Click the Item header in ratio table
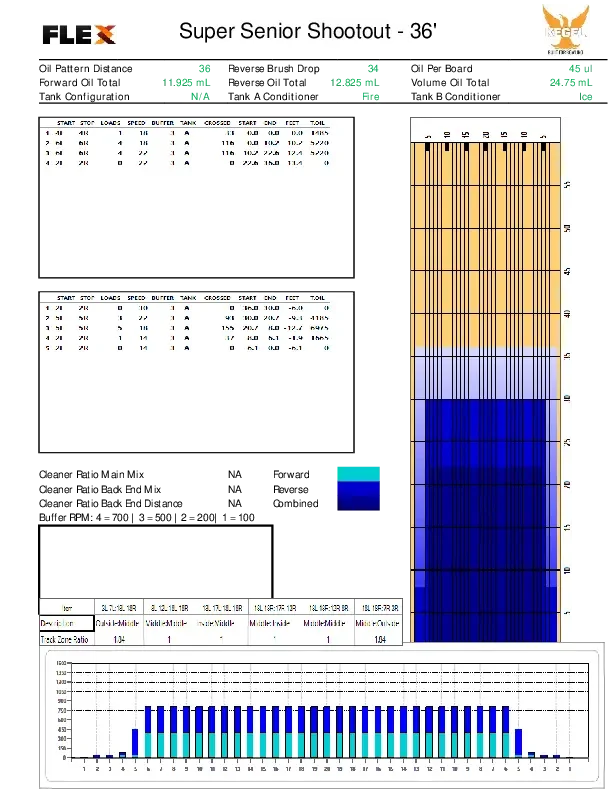 (68, 607)
